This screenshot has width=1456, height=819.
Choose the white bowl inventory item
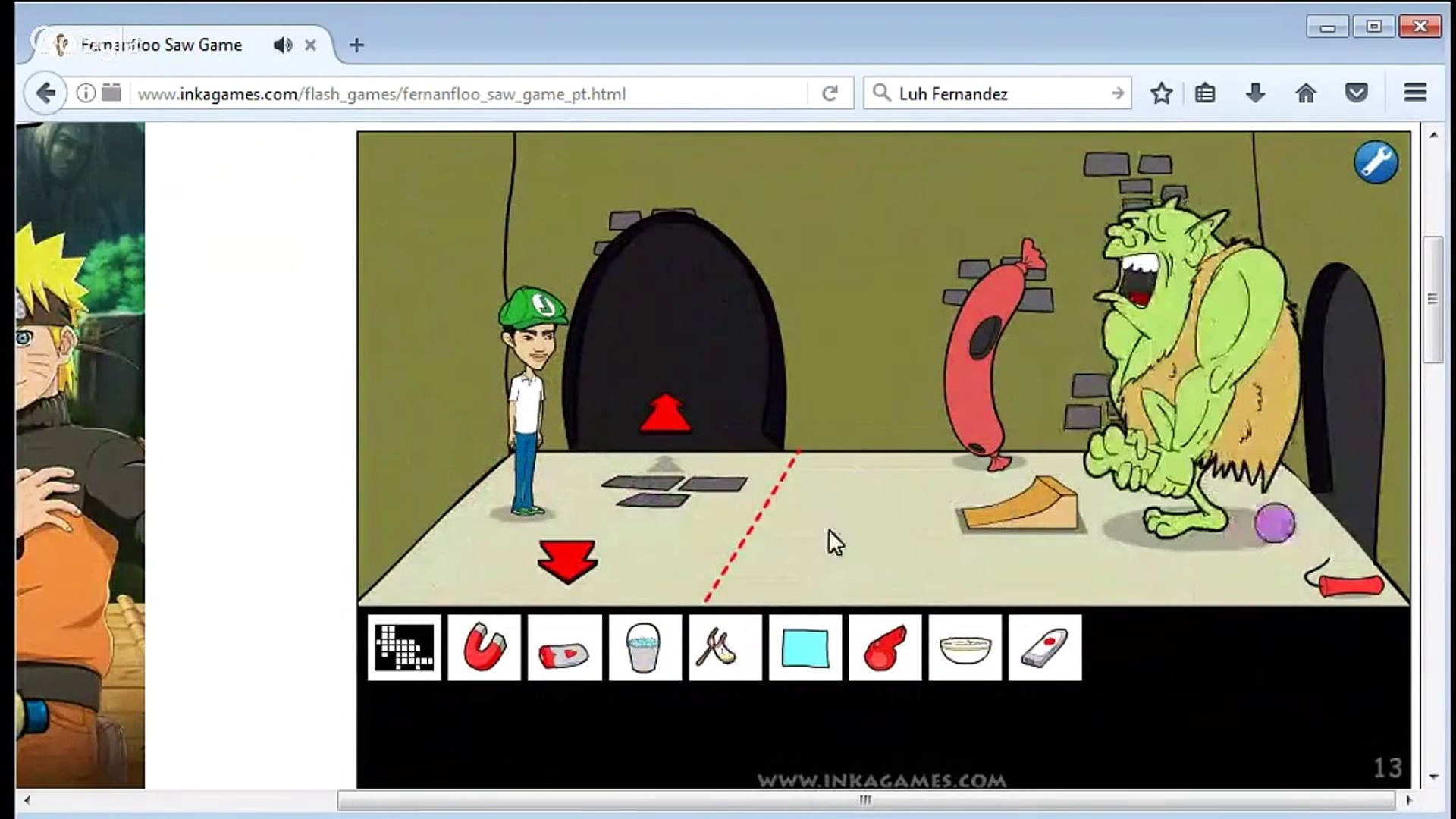point(965,647)
